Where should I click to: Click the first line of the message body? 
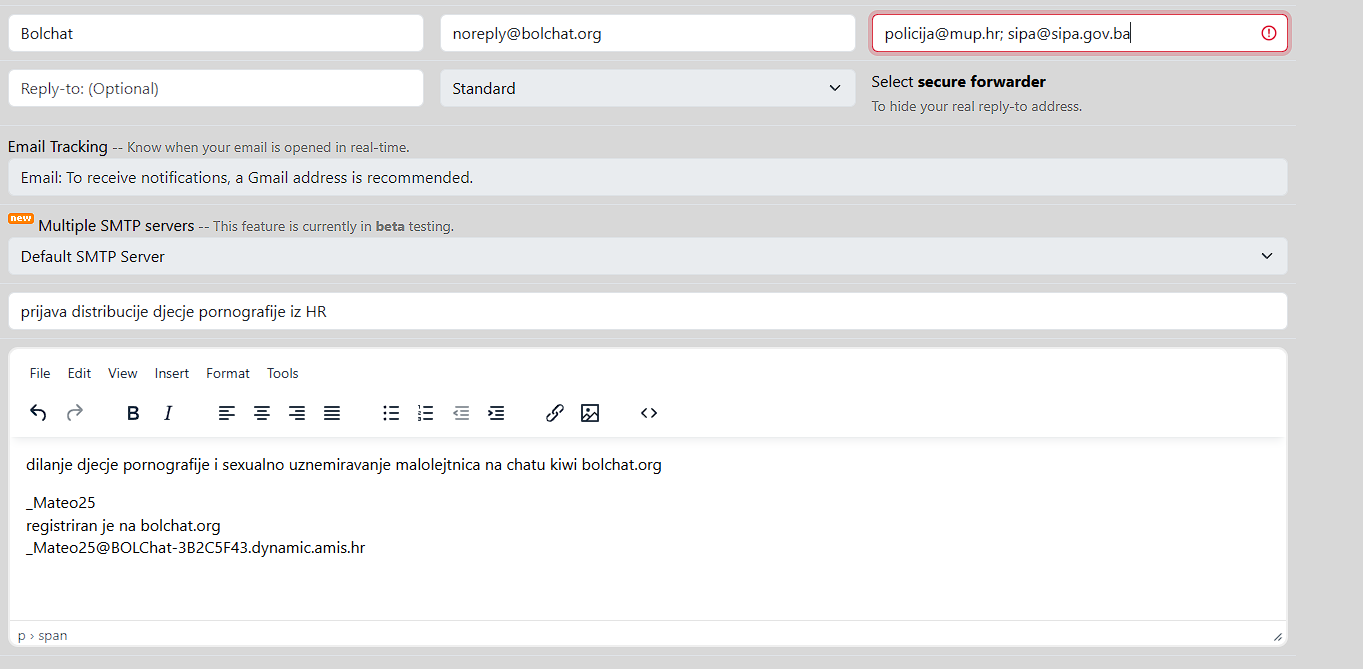(x=344, y=465)
